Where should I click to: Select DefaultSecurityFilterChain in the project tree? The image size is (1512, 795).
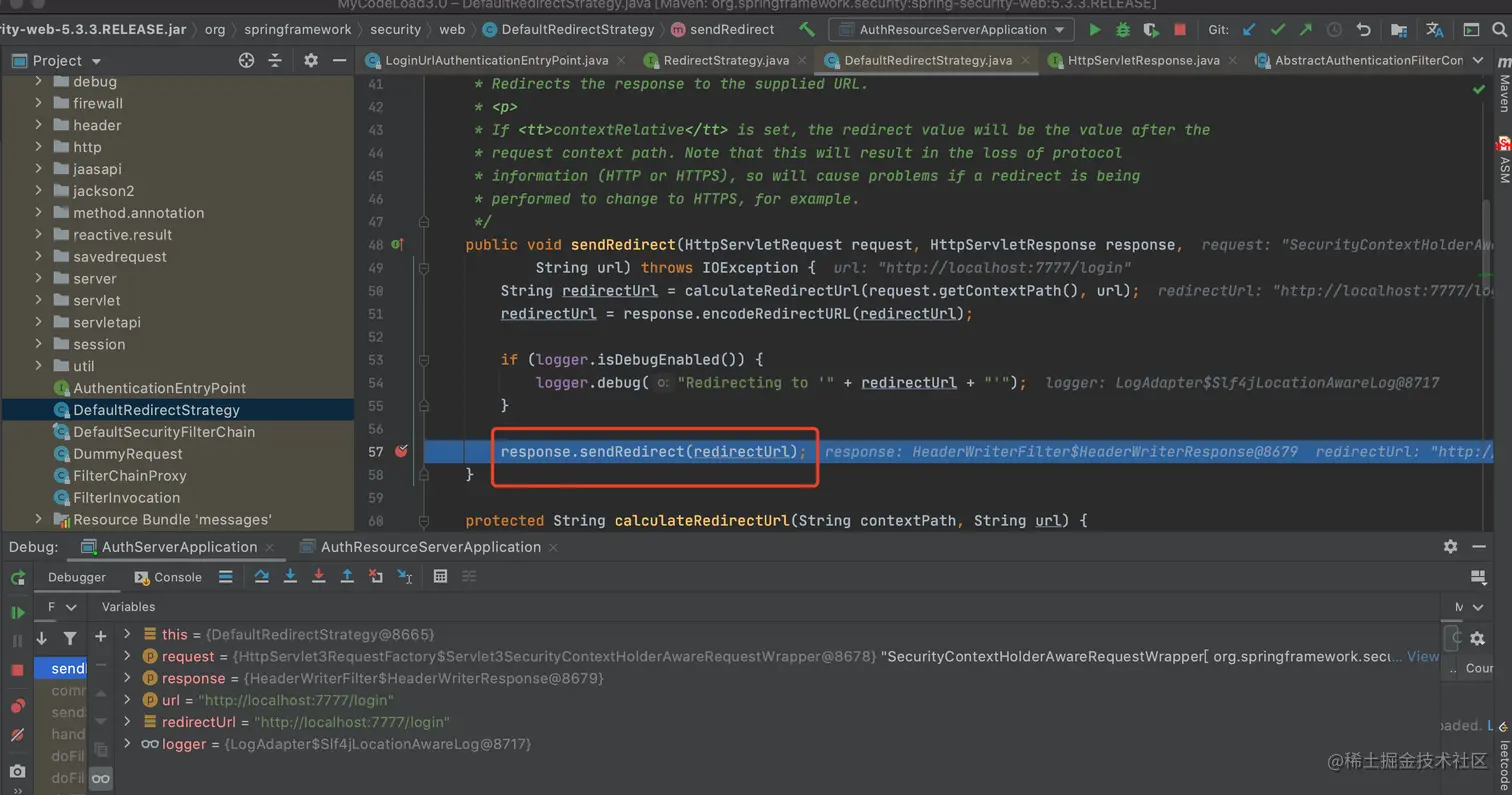(x=163, y=432)
